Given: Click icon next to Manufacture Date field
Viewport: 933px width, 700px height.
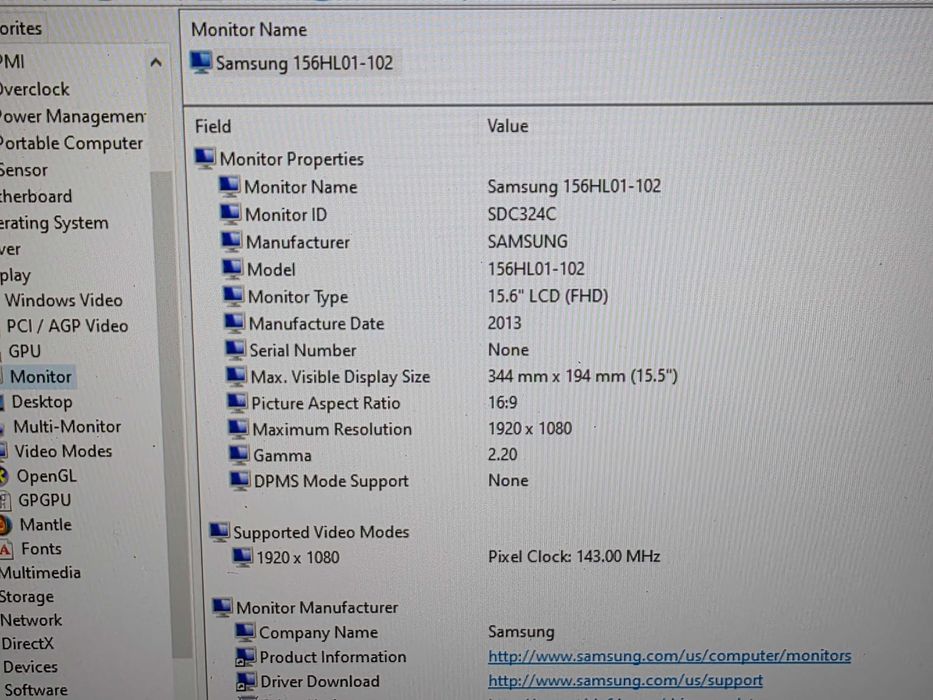Looking at the screenshot, I should (234, 323).
